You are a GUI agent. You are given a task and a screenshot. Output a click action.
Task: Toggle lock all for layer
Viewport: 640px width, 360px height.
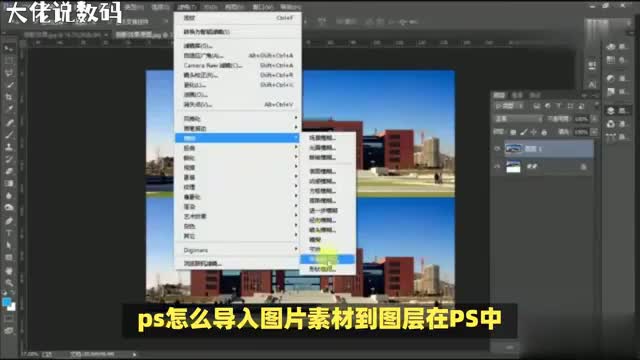(544, 132)
